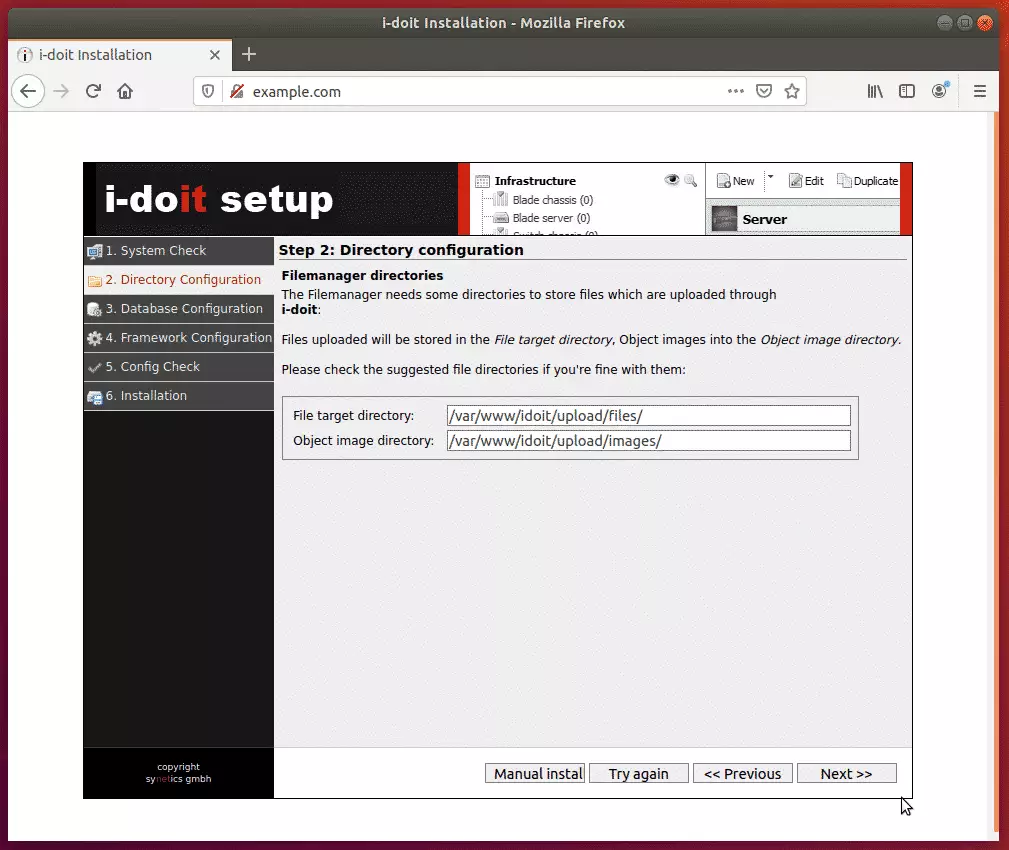Click the copyright synetics gmbh text

[x=178, y=773]
